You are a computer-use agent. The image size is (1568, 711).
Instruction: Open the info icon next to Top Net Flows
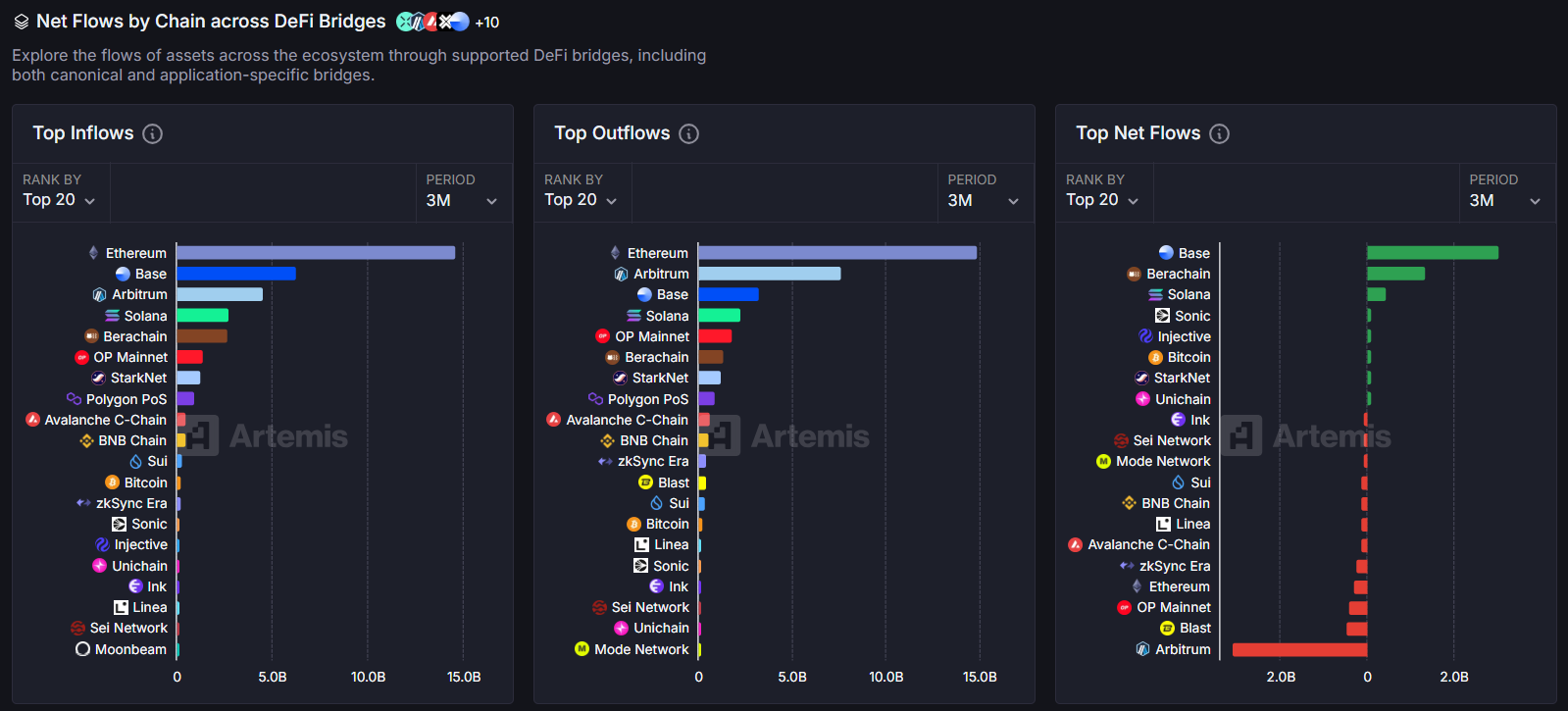(1219, 133)
